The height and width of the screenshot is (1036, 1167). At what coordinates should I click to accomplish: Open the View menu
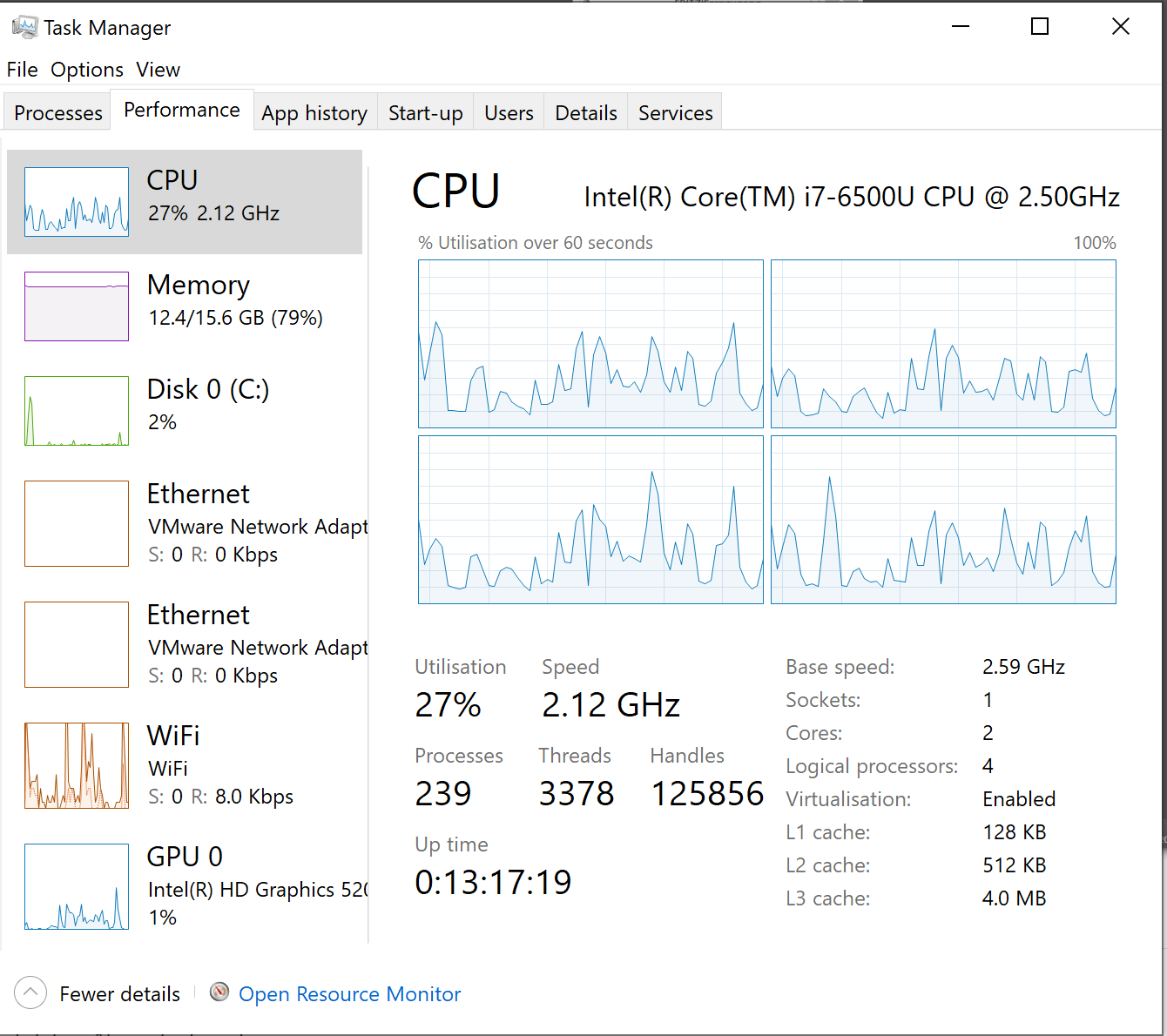tap(158, 70)
